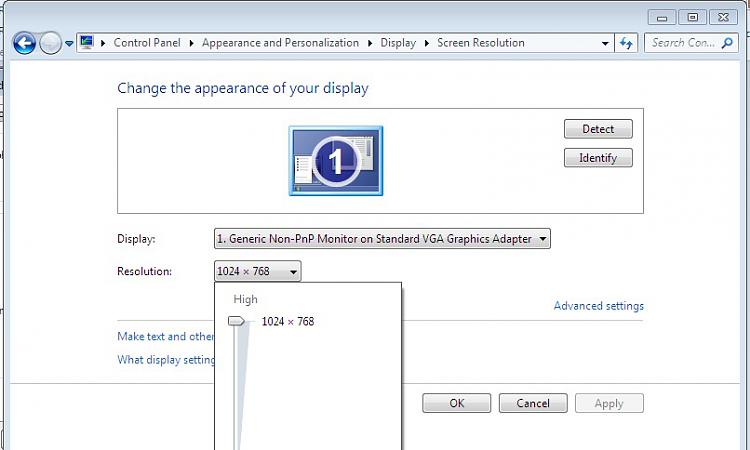Click the Cancel button

(x=533, y=403)
